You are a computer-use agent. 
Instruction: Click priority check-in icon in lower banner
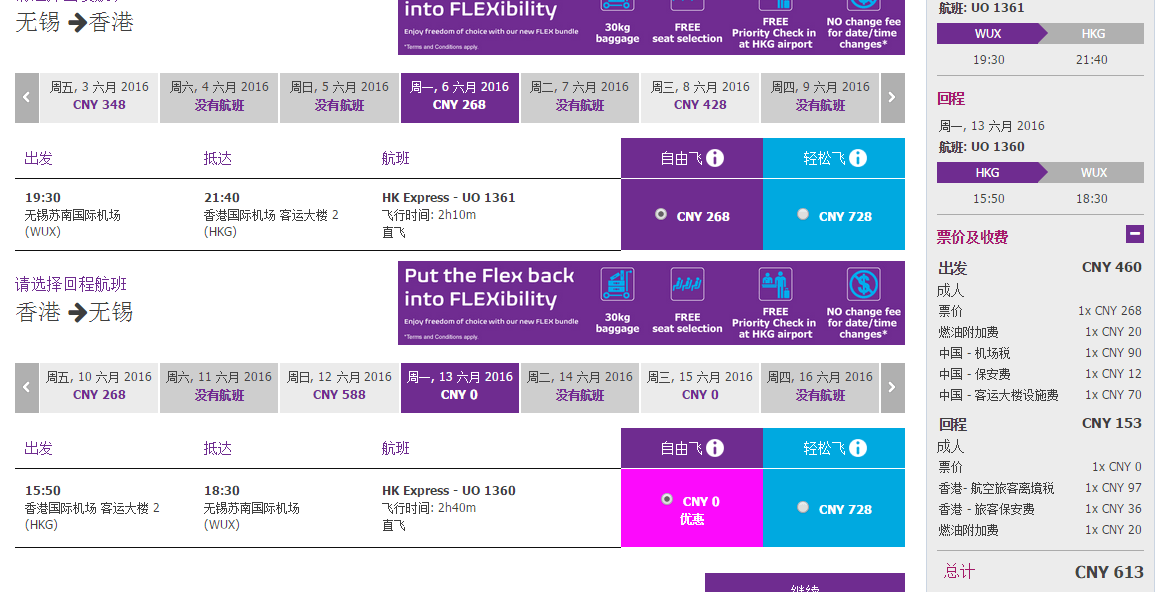[775, 285]
